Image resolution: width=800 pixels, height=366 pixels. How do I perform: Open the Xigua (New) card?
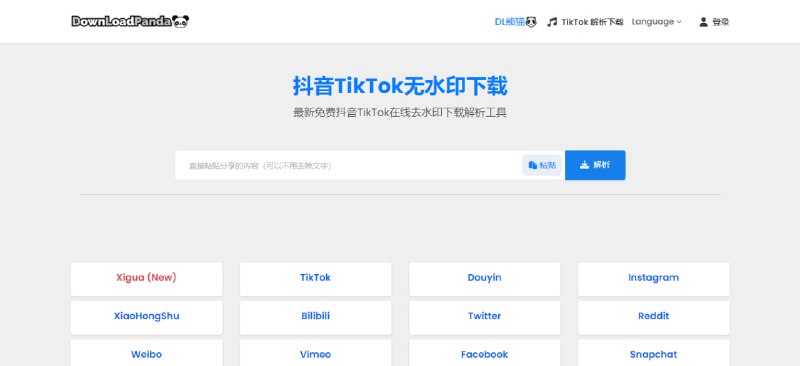click(146, 279)
